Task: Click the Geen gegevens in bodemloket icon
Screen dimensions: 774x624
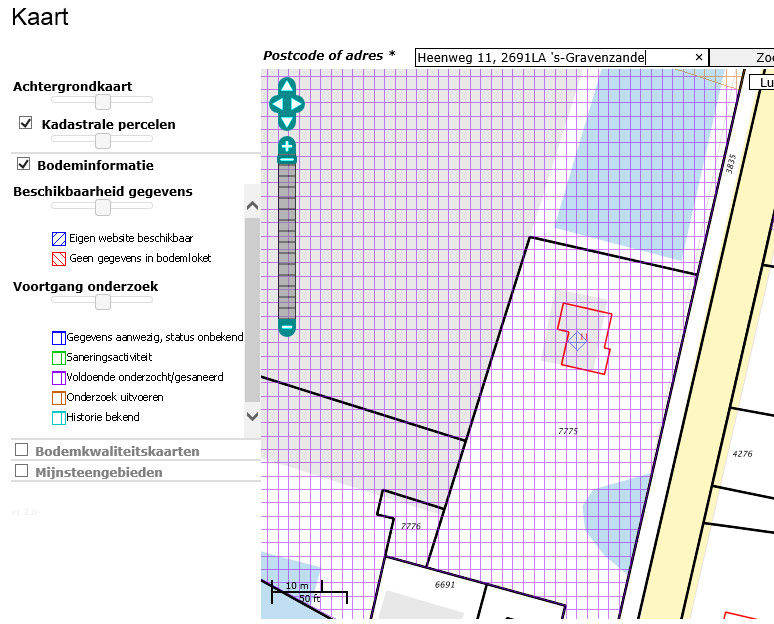Action: [59, 259]
